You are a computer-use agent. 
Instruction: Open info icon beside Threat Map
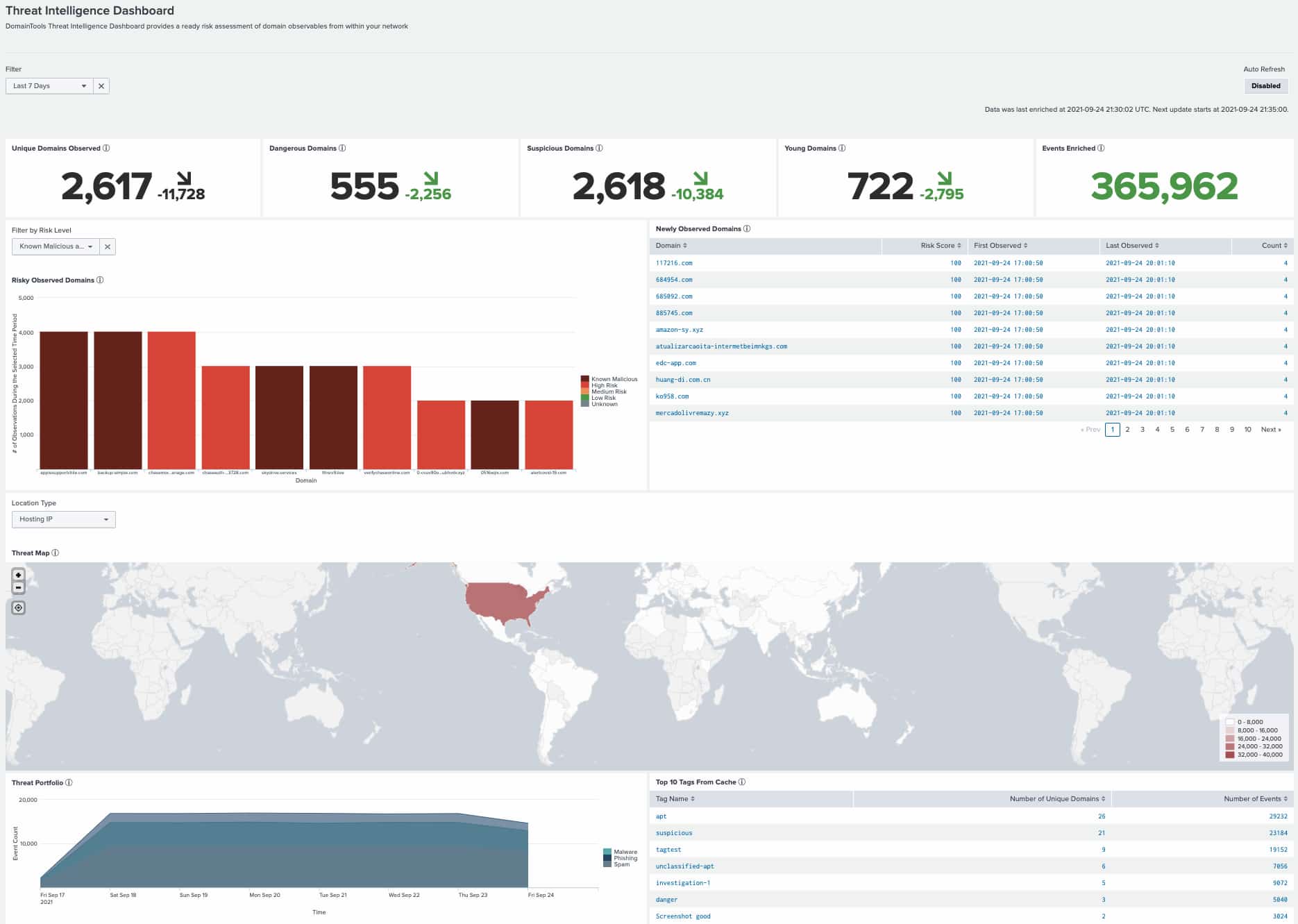[56, 553]
